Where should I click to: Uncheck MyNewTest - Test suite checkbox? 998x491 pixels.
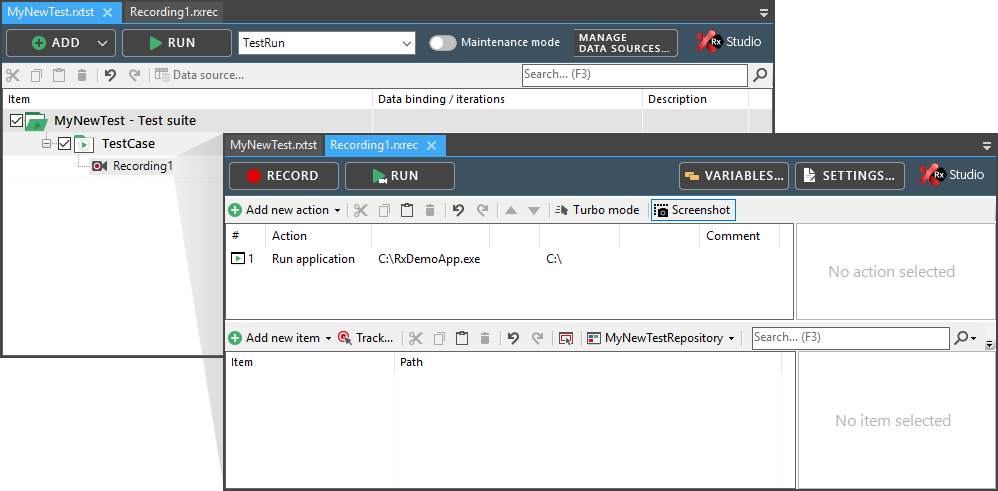17,120
